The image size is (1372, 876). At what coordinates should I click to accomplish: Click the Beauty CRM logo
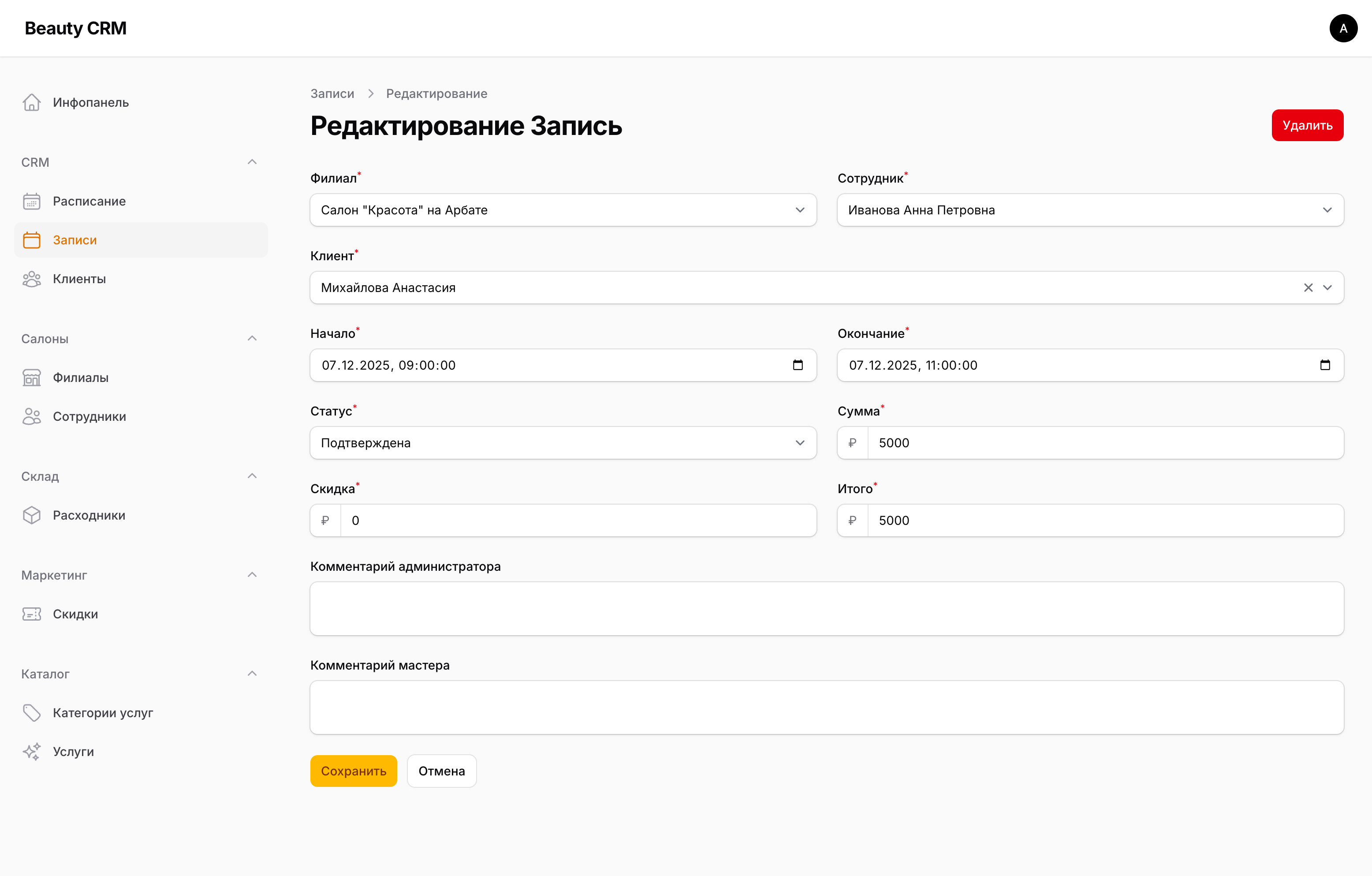(75, 28)
